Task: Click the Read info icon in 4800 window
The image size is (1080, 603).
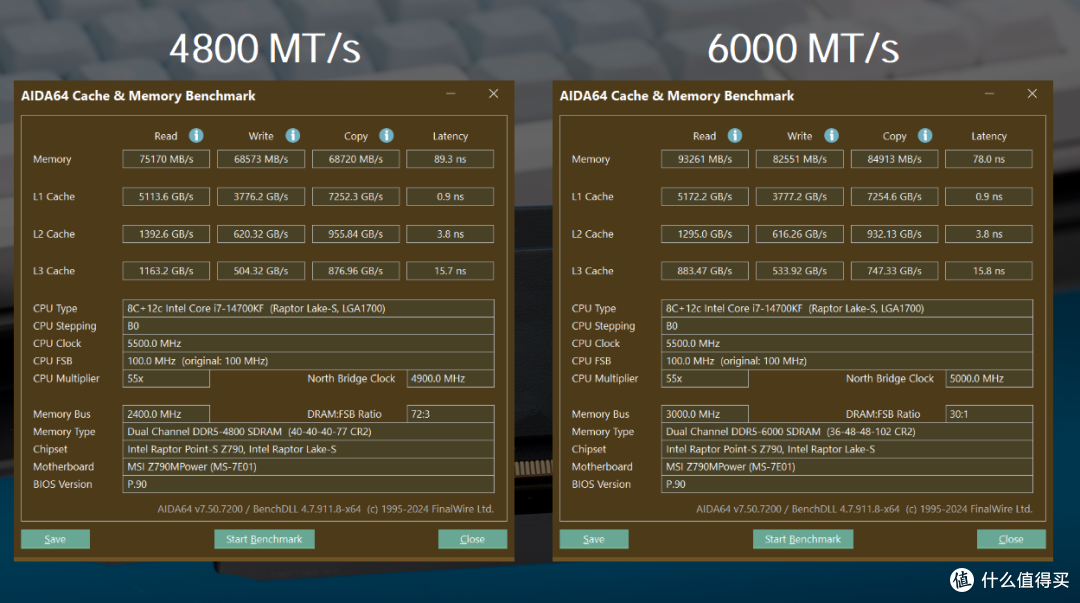Action: click(196, 136)
